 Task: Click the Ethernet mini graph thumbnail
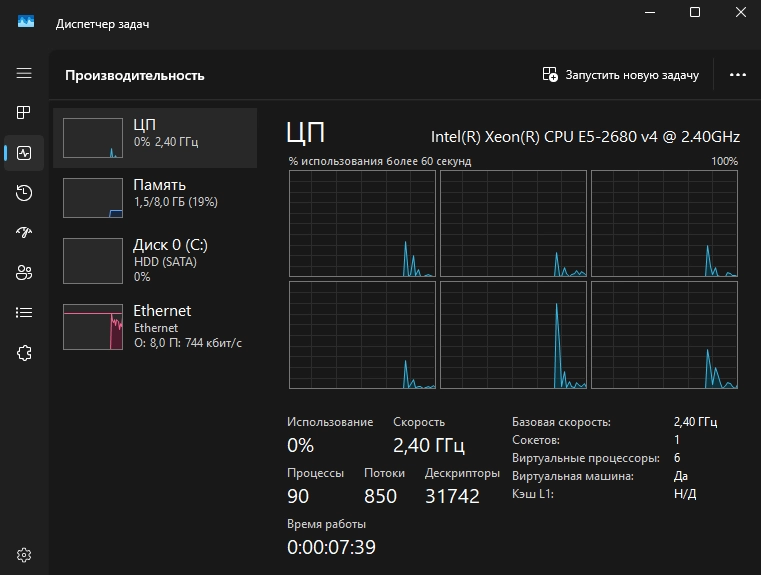click(93, 327)
